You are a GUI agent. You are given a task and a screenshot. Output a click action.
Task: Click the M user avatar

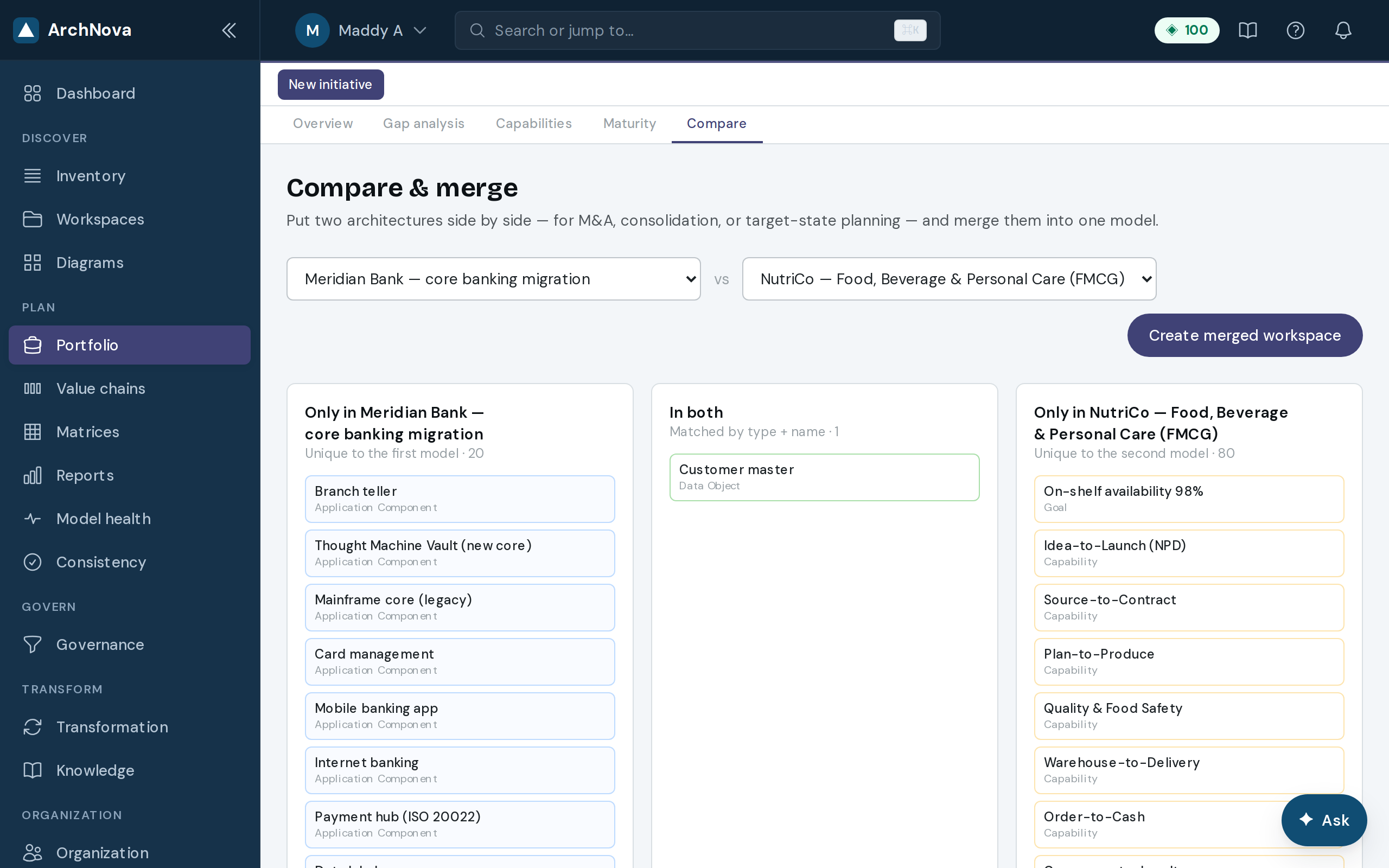pos(312,30)
